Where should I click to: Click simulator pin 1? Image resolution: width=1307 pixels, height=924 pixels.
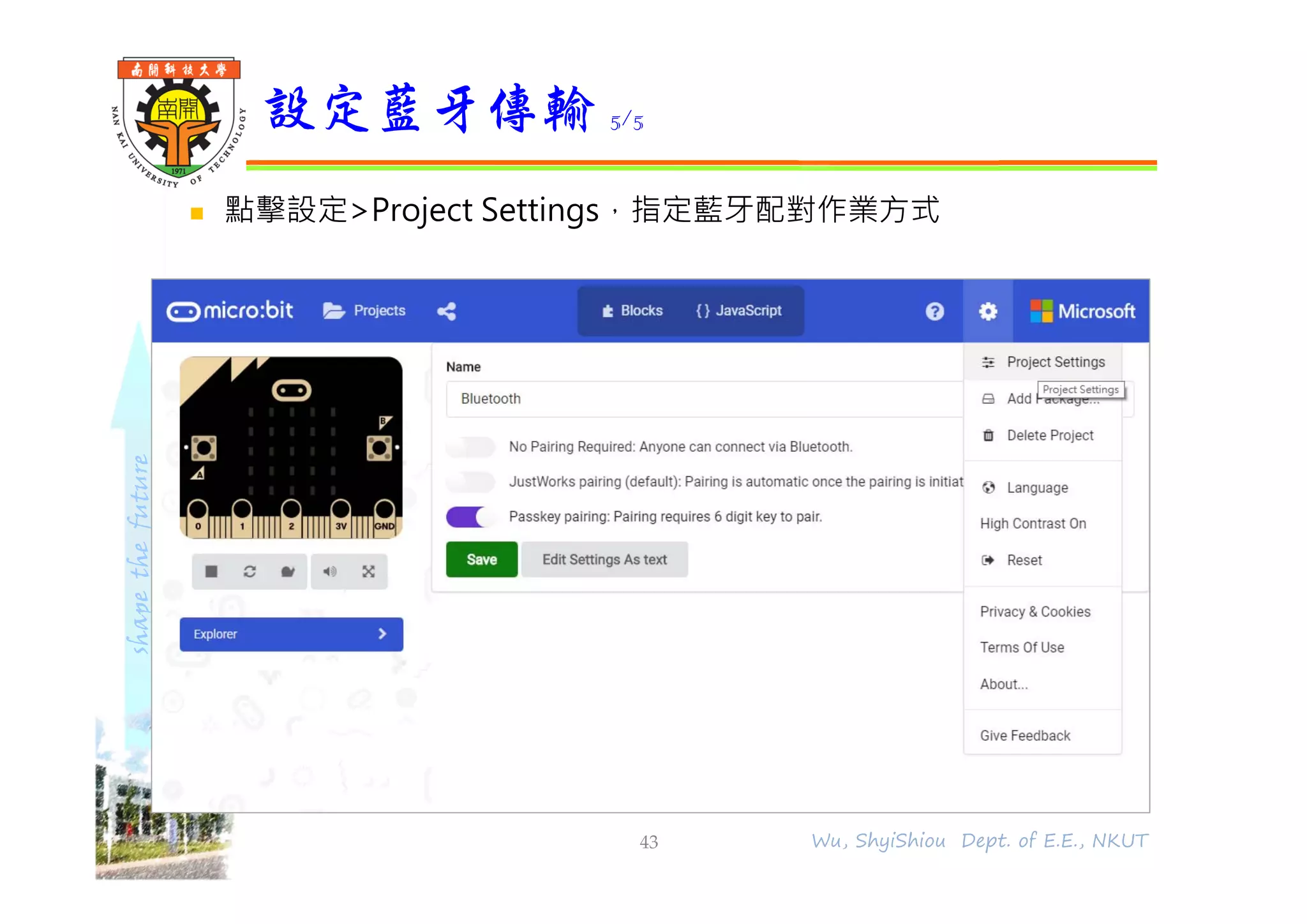(242, 518)
